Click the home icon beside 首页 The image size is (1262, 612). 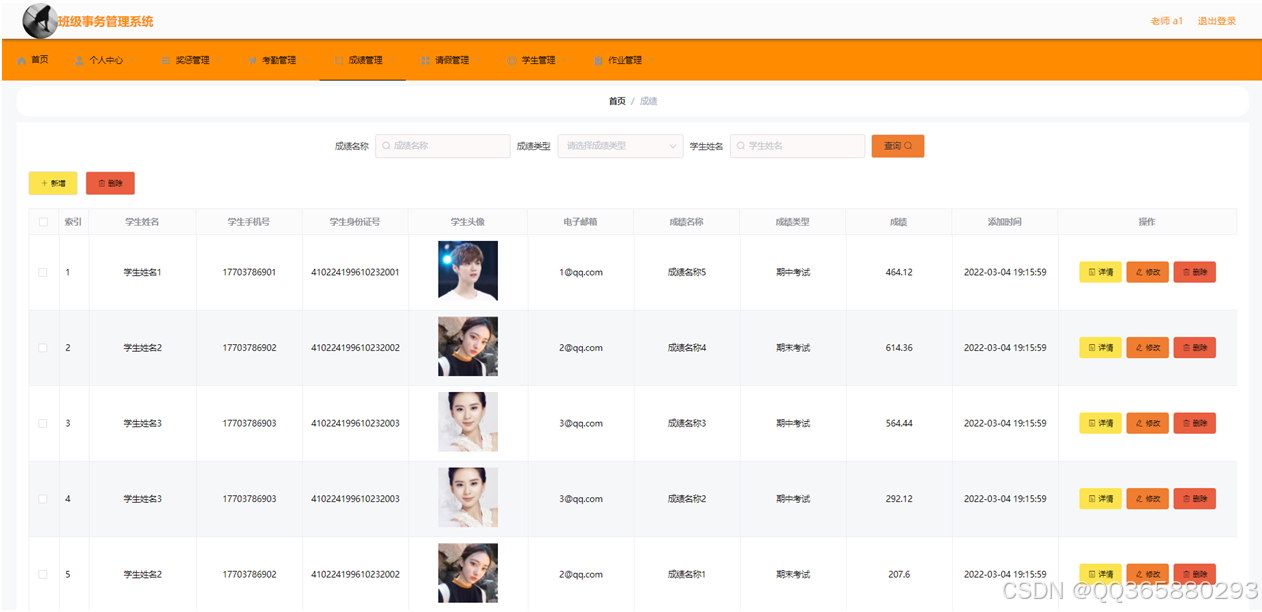(21, 60)
